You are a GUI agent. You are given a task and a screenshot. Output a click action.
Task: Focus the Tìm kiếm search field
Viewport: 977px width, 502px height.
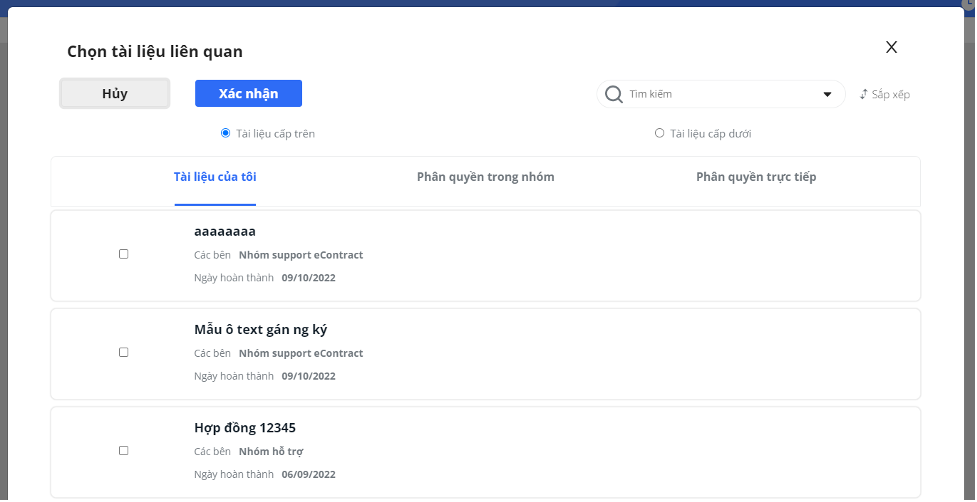tap(723, 95)
